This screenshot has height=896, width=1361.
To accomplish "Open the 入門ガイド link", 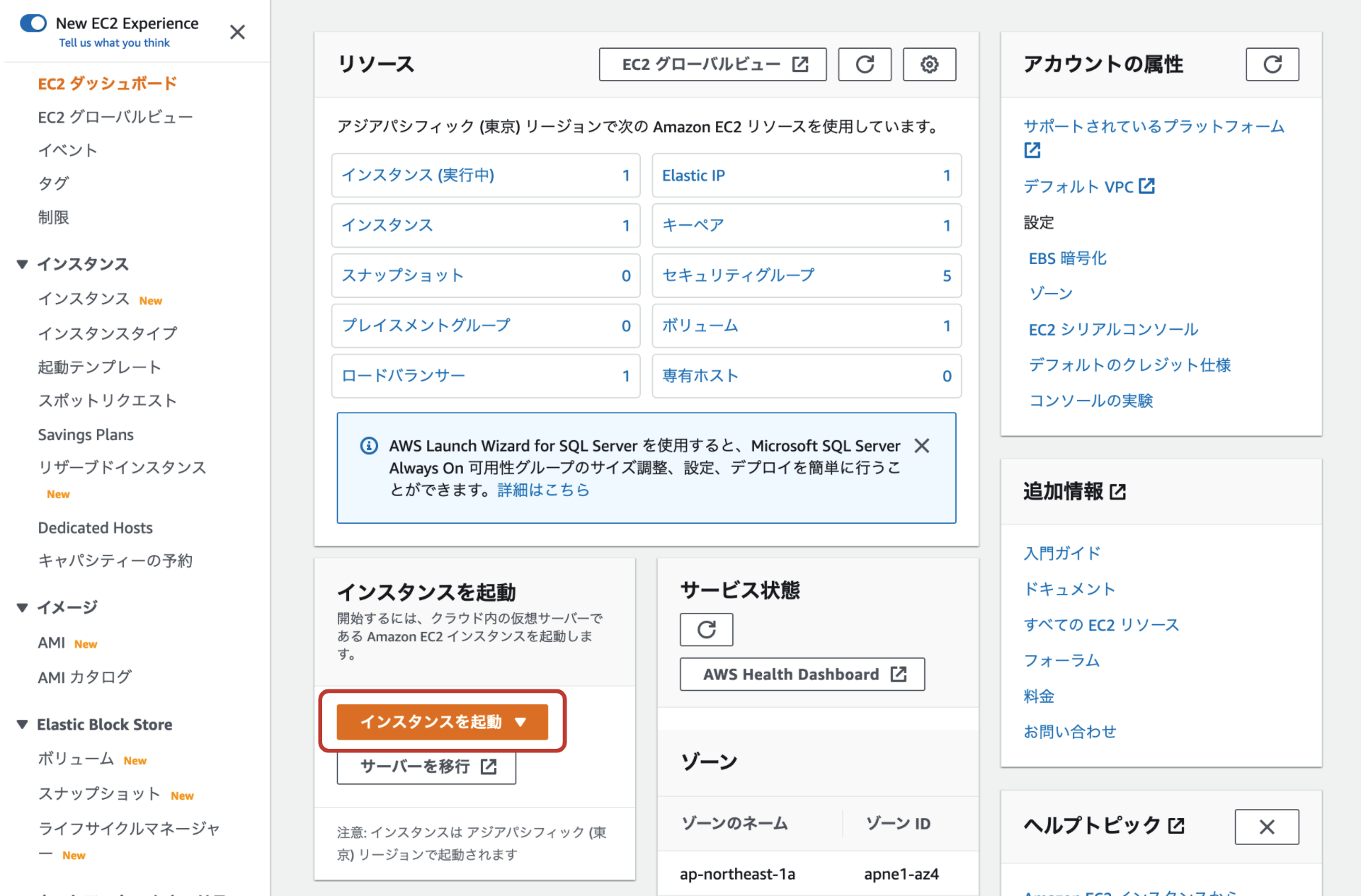I will click(x=1061, y=553).
